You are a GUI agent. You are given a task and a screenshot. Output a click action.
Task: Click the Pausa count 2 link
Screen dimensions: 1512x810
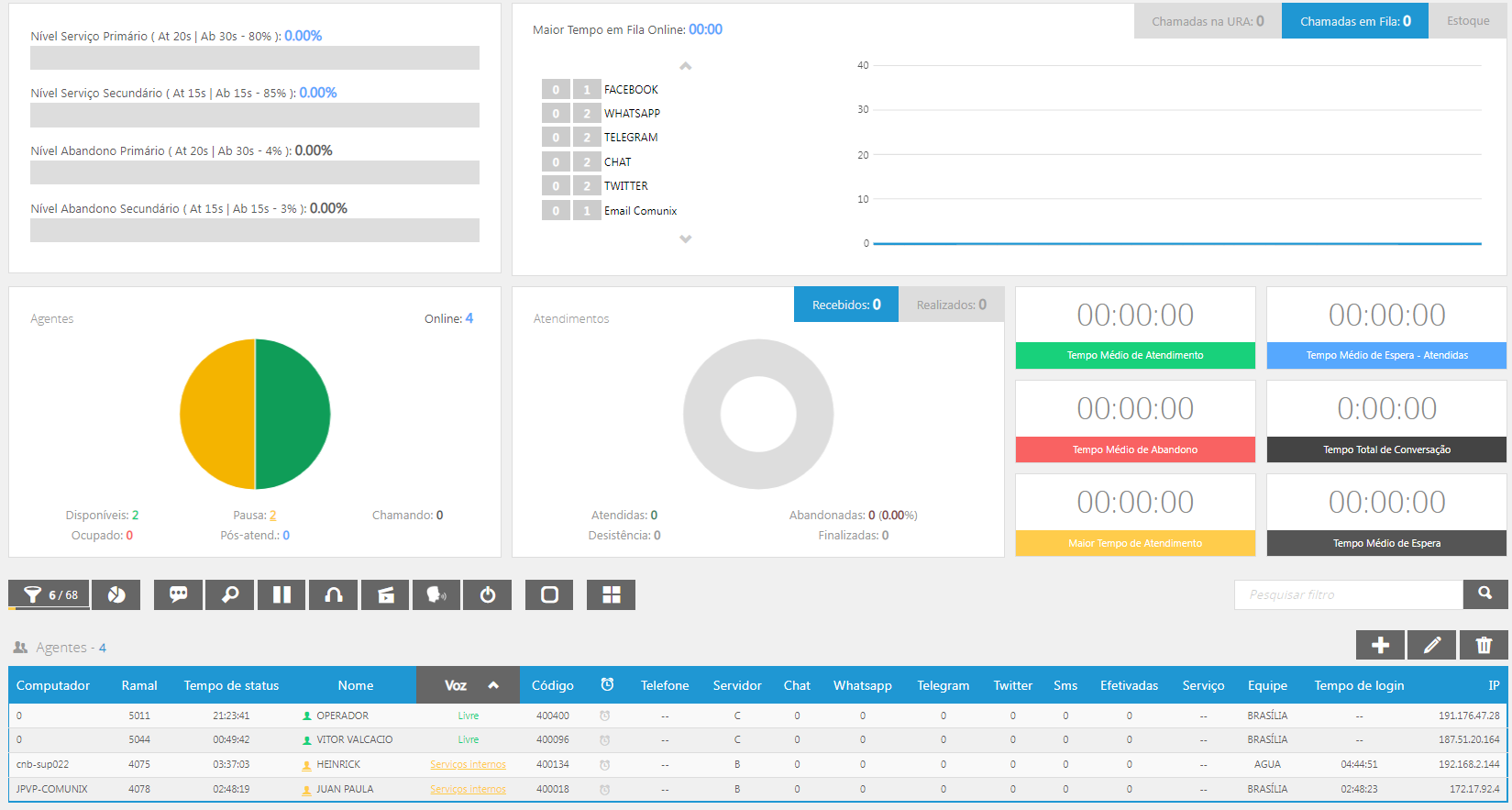pyautogui.click(x=272, y=516)
